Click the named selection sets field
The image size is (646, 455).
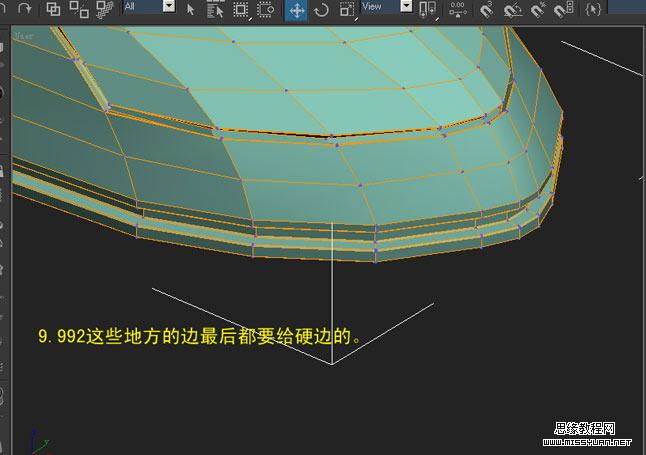(627, 6)
